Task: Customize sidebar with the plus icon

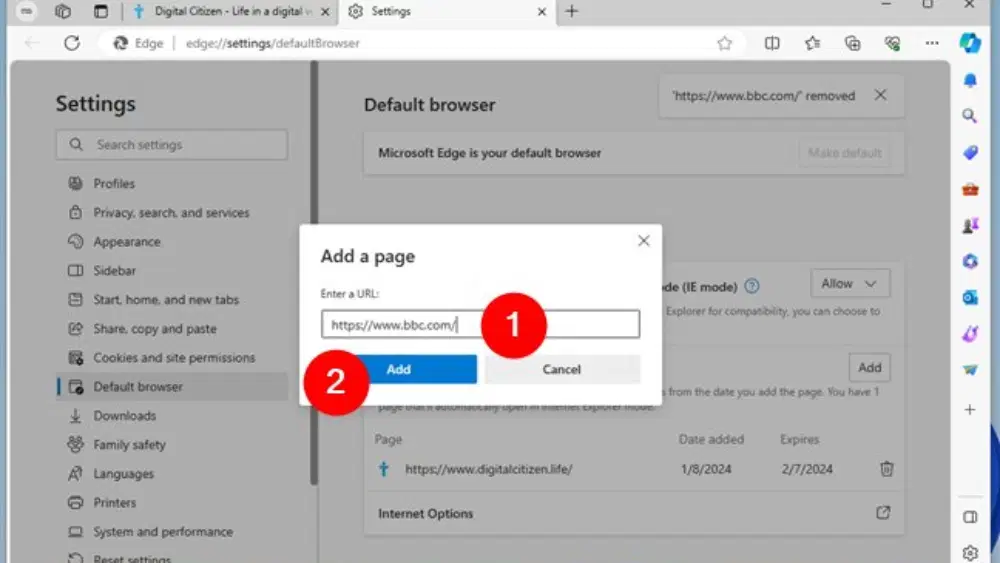Action: pos(970,410)
